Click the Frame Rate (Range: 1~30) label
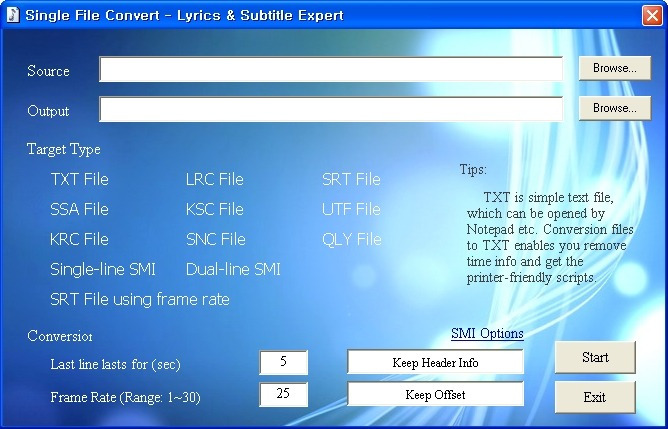Image resolution: width=668 pixels, height=429 pixels. [x=125, y=397]
